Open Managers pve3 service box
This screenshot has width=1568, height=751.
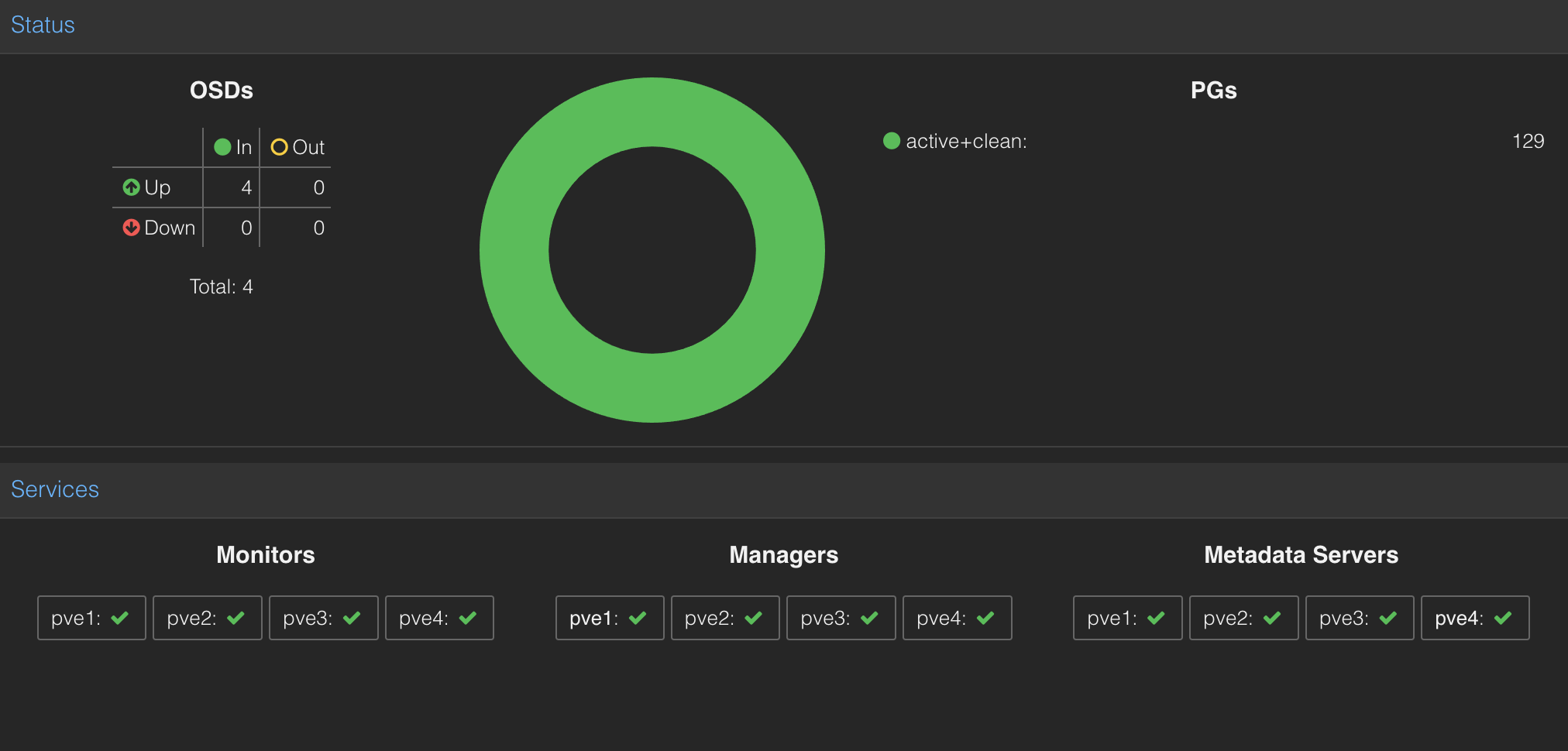point(841,618)
